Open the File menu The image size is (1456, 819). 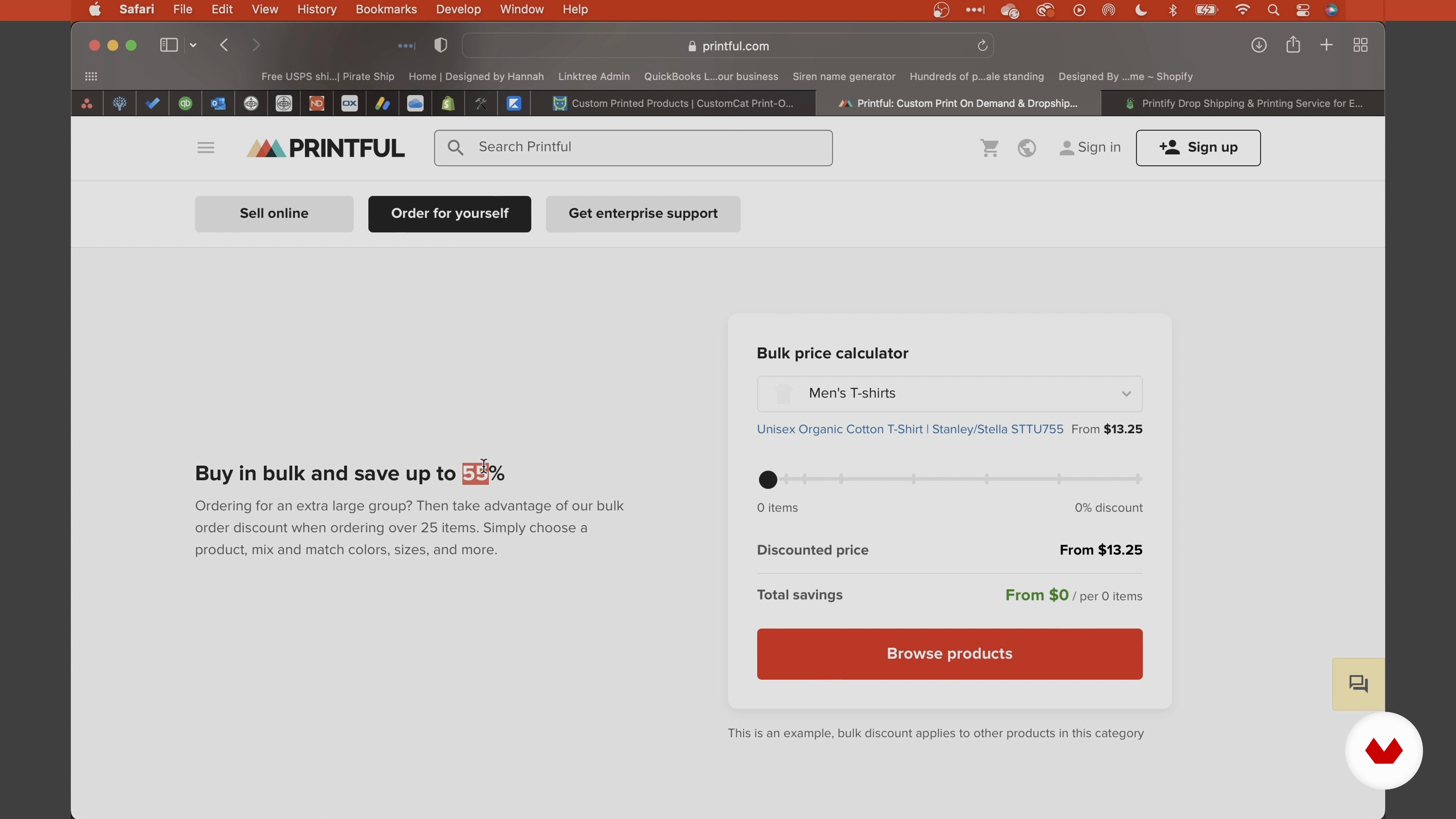tap(182, 9)
